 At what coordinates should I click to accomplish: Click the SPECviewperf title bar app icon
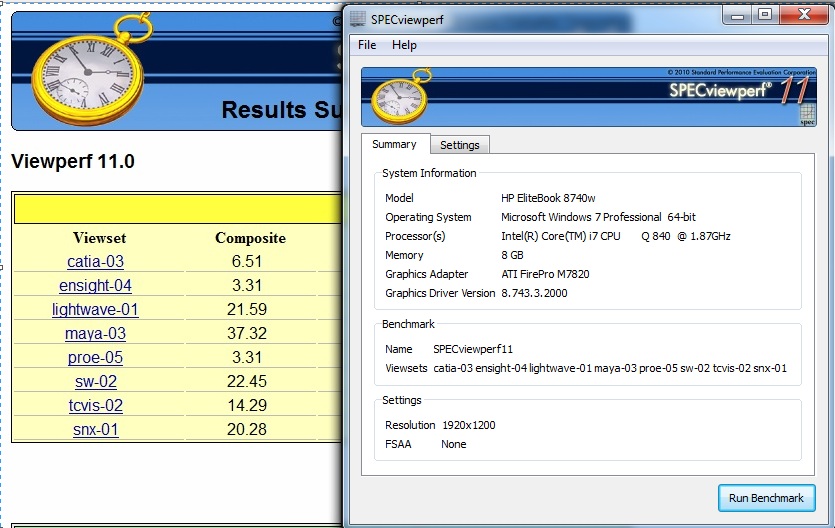[358, 19]
